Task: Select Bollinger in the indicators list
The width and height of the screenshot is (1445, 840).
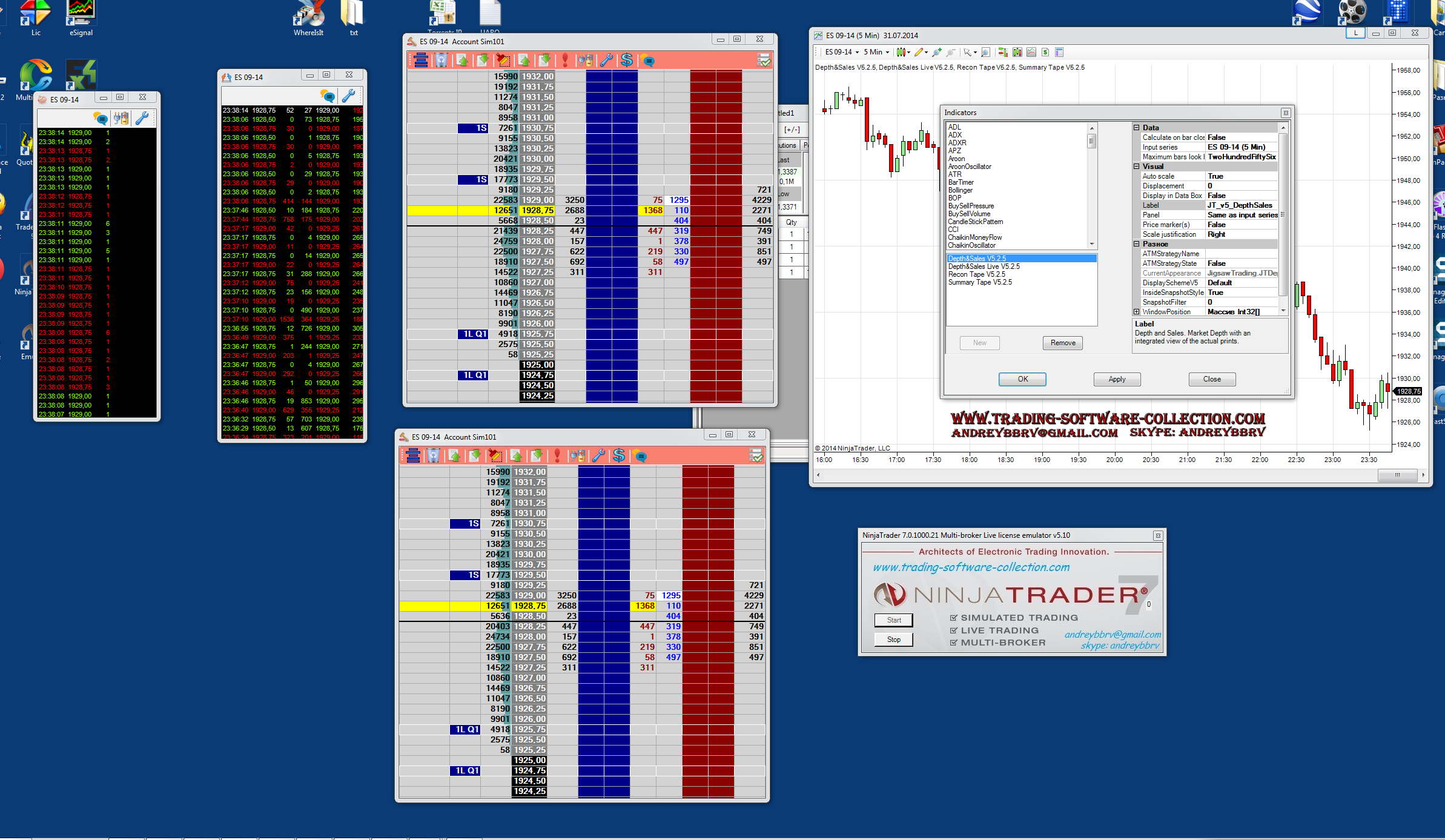Action: [x=960, y=190]
